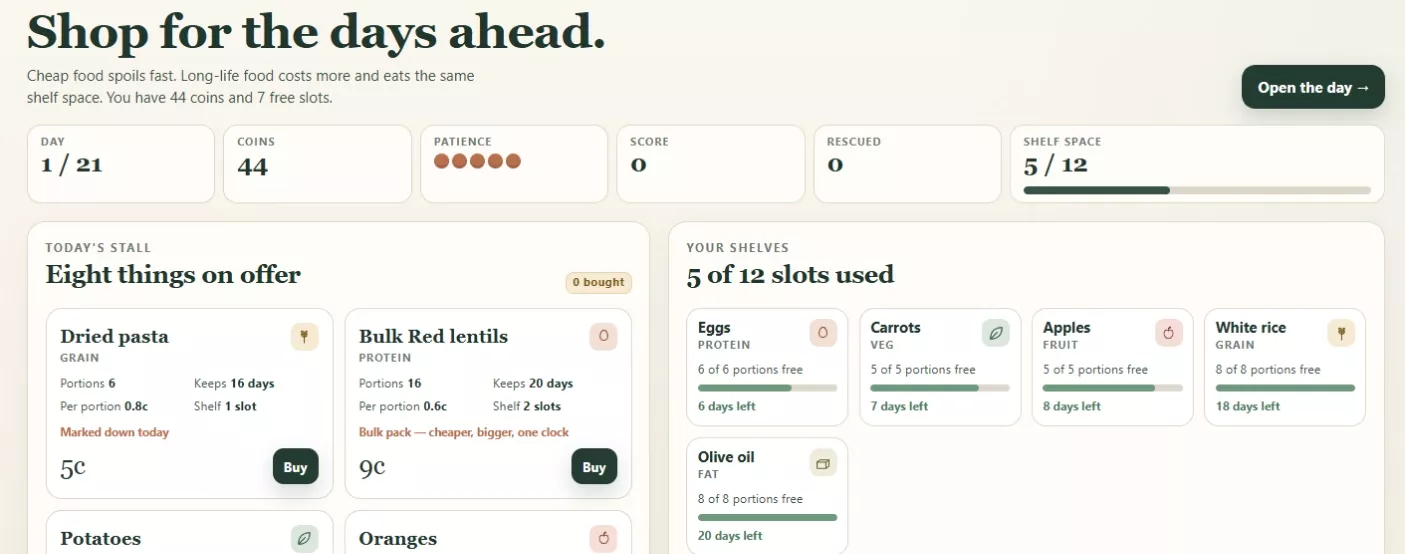Image resolution: width=1405 pixels, height=554 pixels.
Task: Click the grain icon on White rice shelf item
Action: click(x=1341, y=333)
